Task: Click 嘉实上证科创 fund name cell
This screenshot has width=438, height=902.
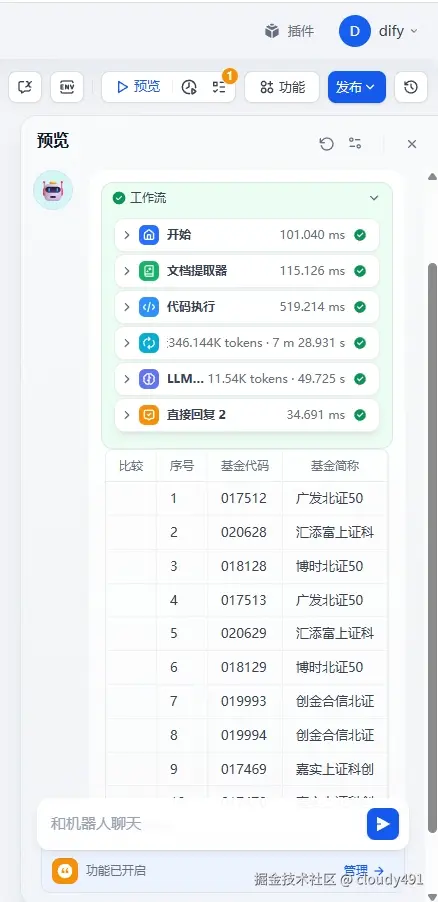Action: pos(335,769)
